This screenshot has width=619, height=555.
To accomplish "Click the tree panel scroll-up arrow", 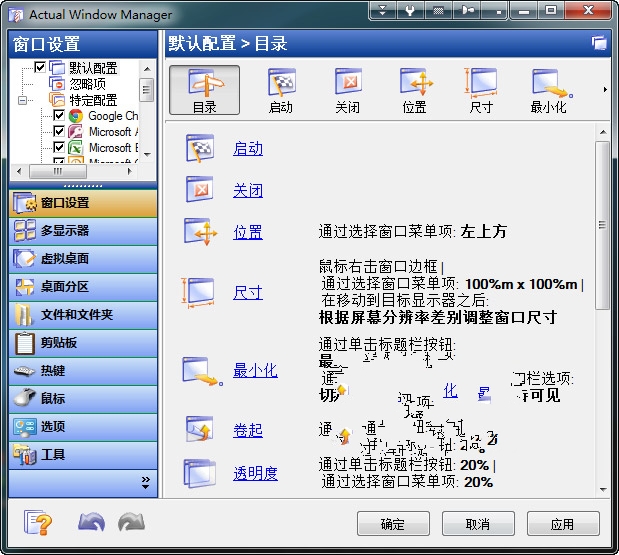I will tap(147, 69).
